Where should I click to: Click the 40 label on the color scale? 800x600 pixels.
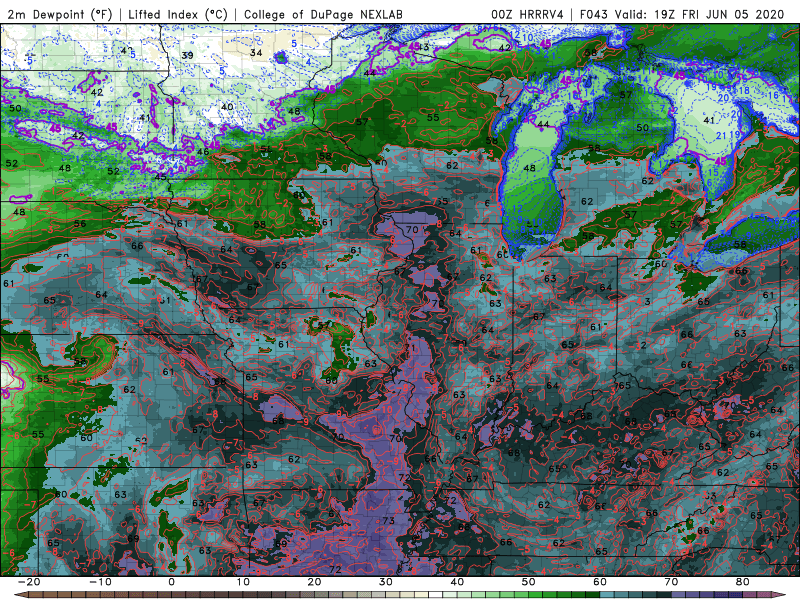coord(457,582)
